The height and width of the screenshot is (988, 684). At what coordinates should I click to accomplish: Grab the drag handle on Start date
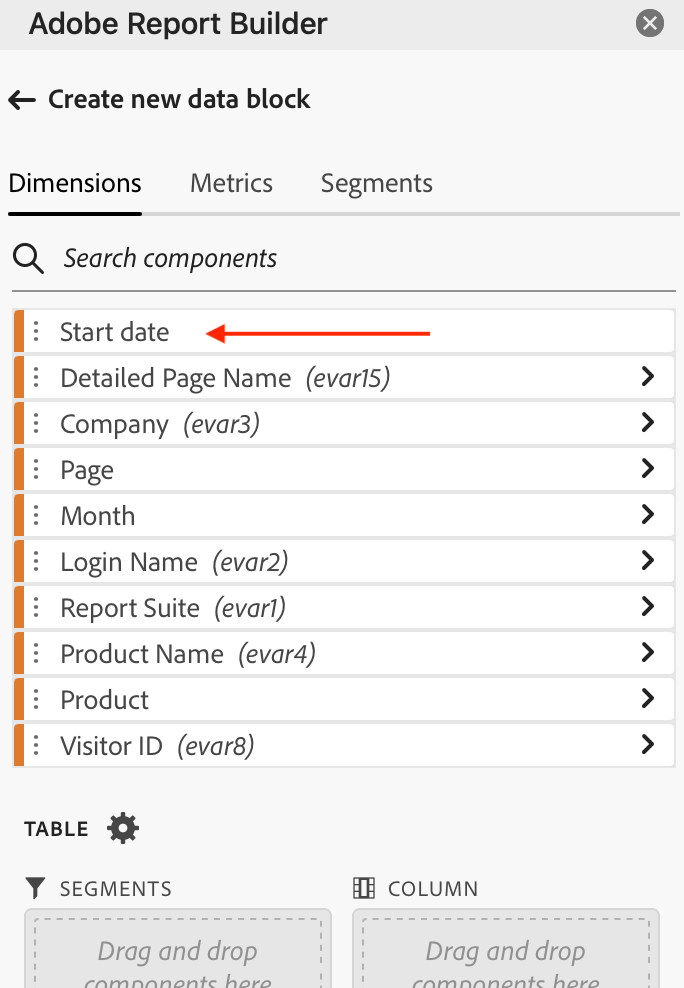pos(37,331)
